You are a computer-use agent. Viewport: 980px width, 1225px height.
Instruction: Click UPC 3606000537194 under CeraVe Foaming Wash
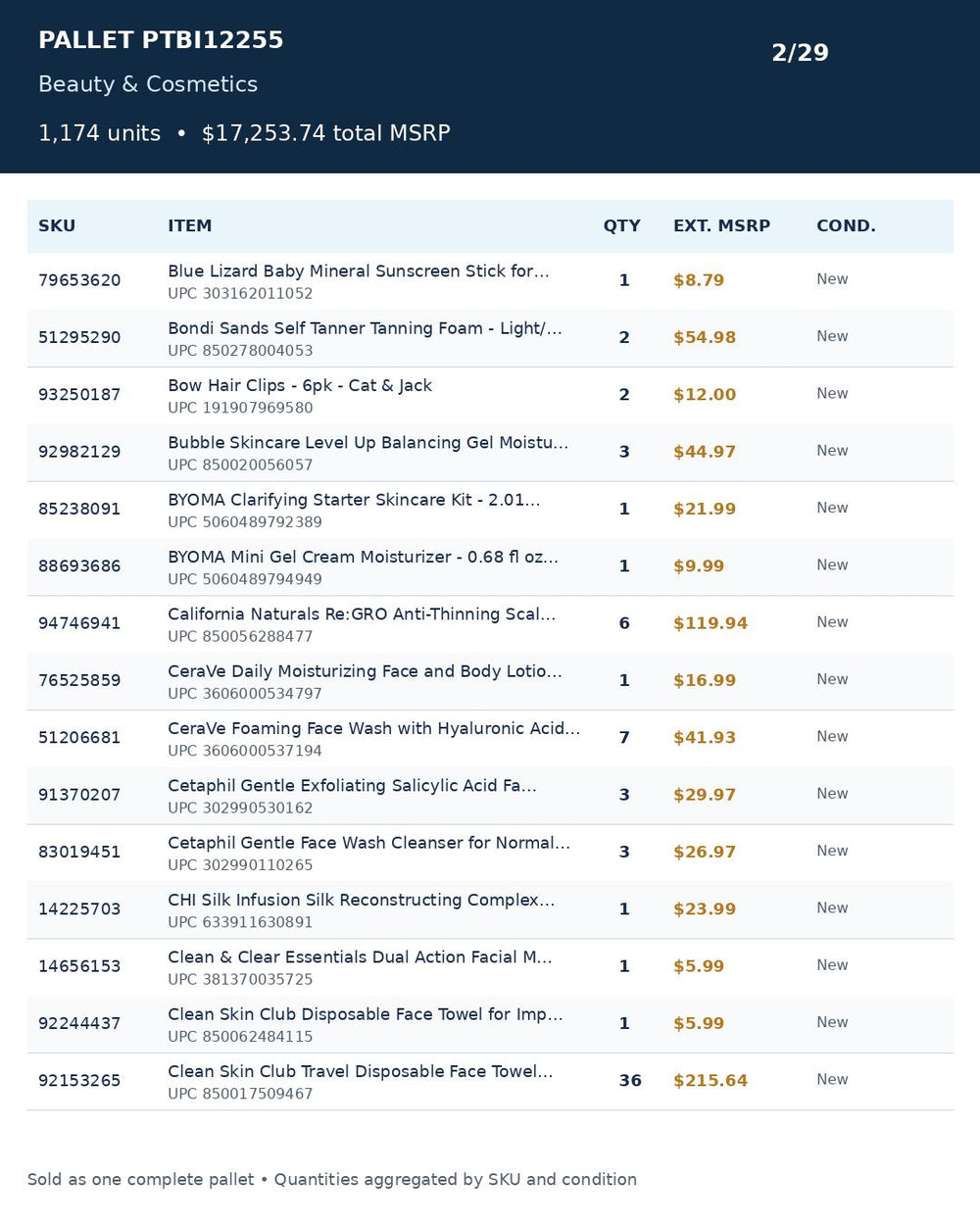pyautogui.click(x=245, y=751)
